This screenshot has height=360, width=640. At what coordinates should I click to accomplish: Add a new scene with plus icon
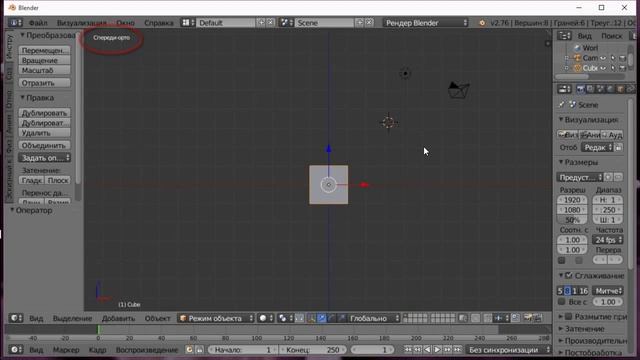pos(360,23)
